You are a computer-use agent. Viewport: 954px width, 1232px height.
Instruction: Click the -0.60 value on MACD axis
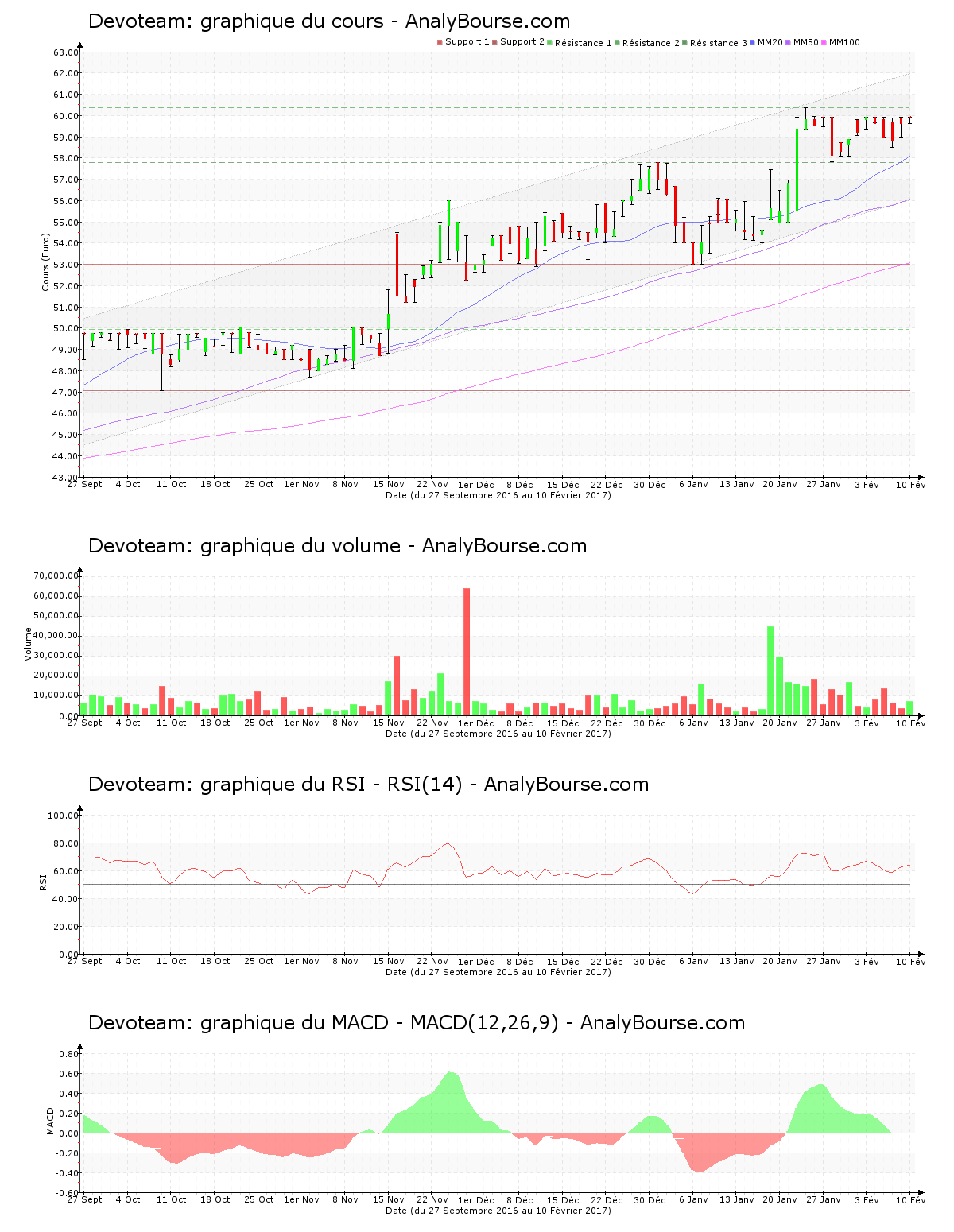coord(68,1193)
